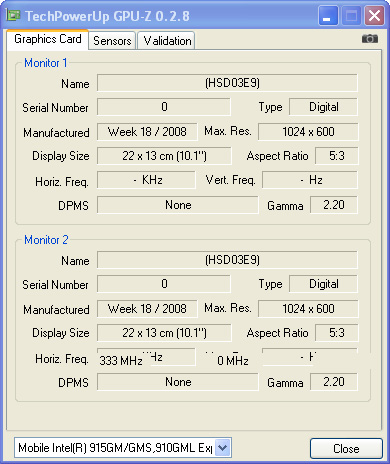Click Monitor 2 Name field (HSD03E9)
Viewport: 390px width, 464px height.
point(227,260)
